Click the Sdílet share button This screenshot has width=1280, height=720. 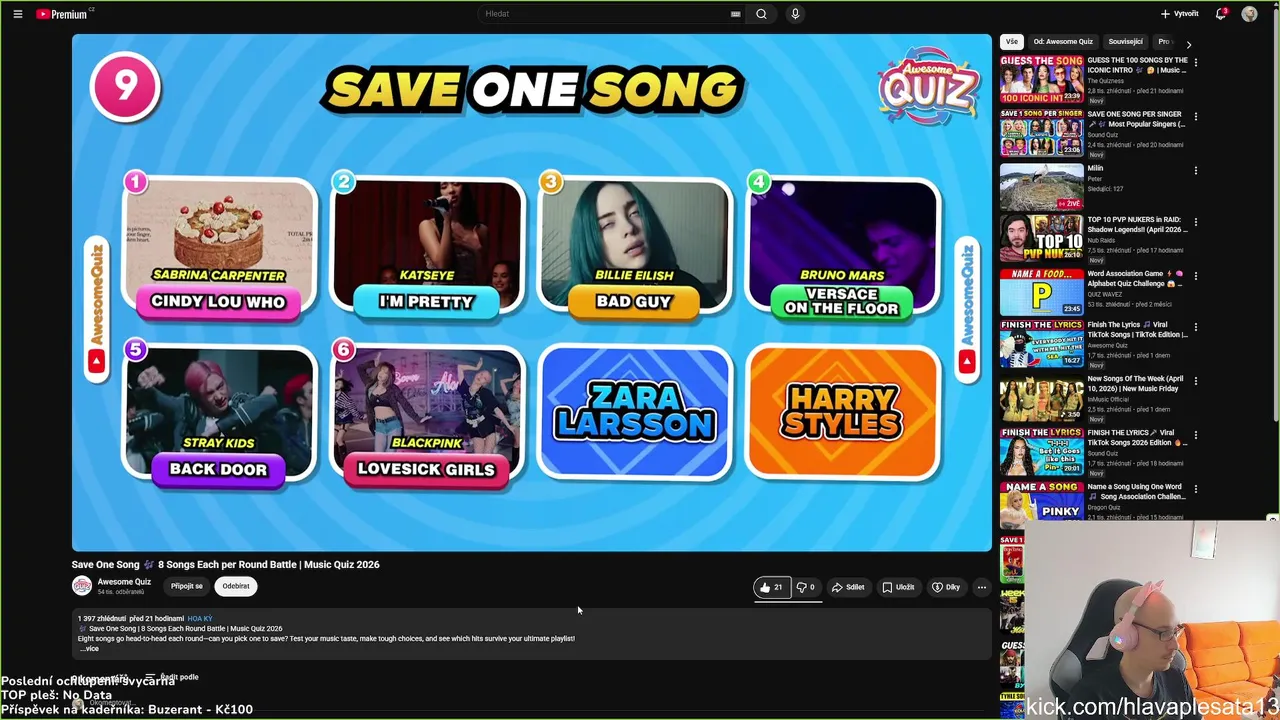848,587
